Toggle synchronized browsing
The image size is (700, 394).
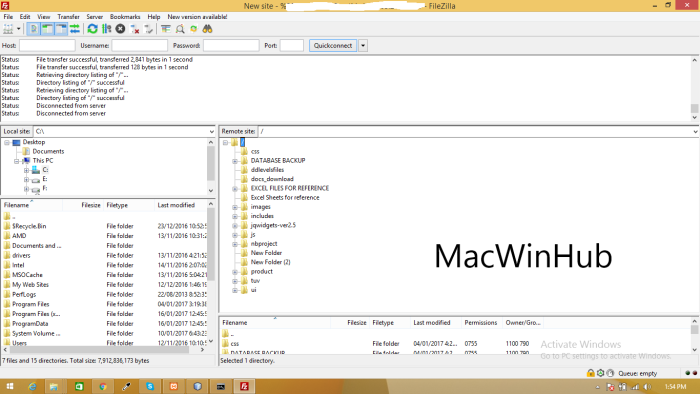pos(193,29)
